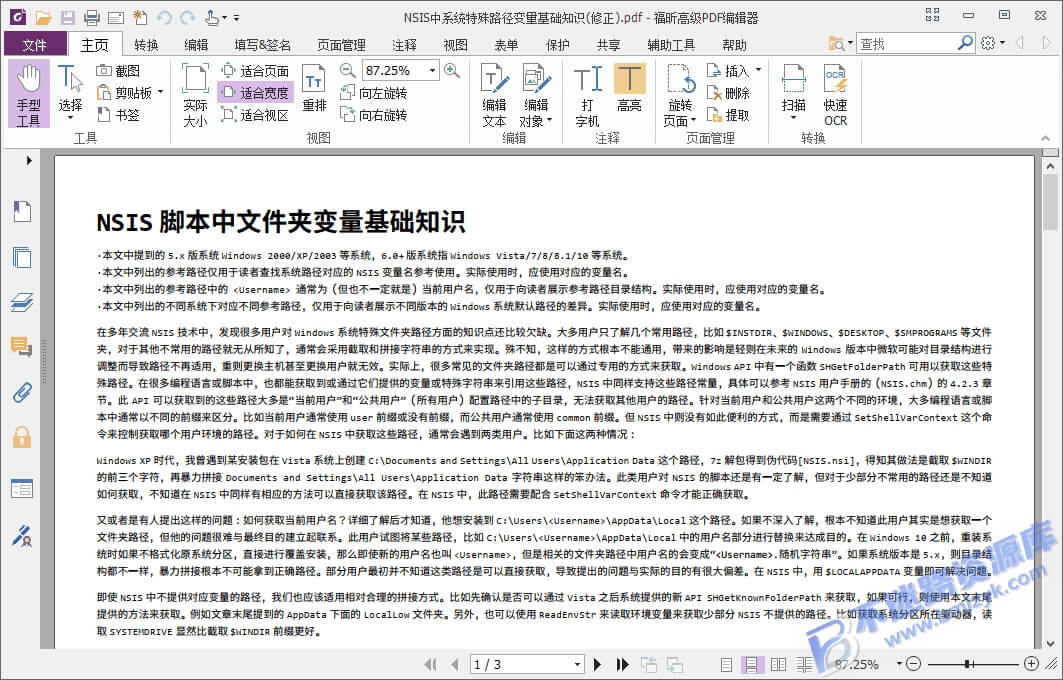
Task: Go to next page in status bar
Action: coord(597,664)
